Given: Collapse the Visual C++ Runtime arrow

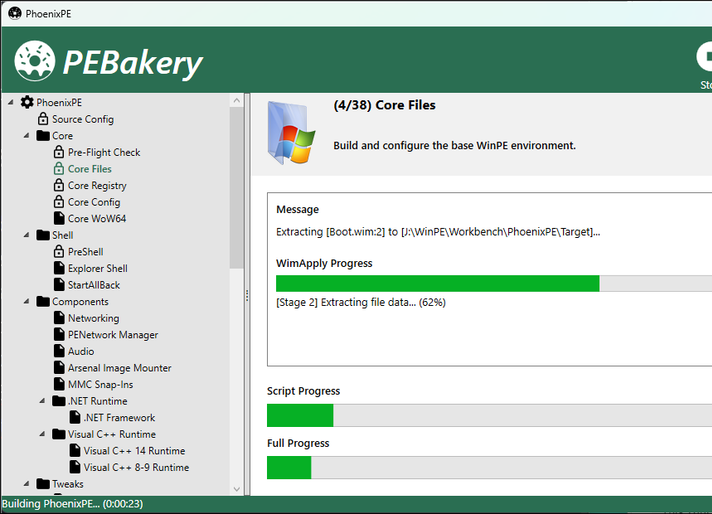Looking at the screenshot, I should [43, 434].
